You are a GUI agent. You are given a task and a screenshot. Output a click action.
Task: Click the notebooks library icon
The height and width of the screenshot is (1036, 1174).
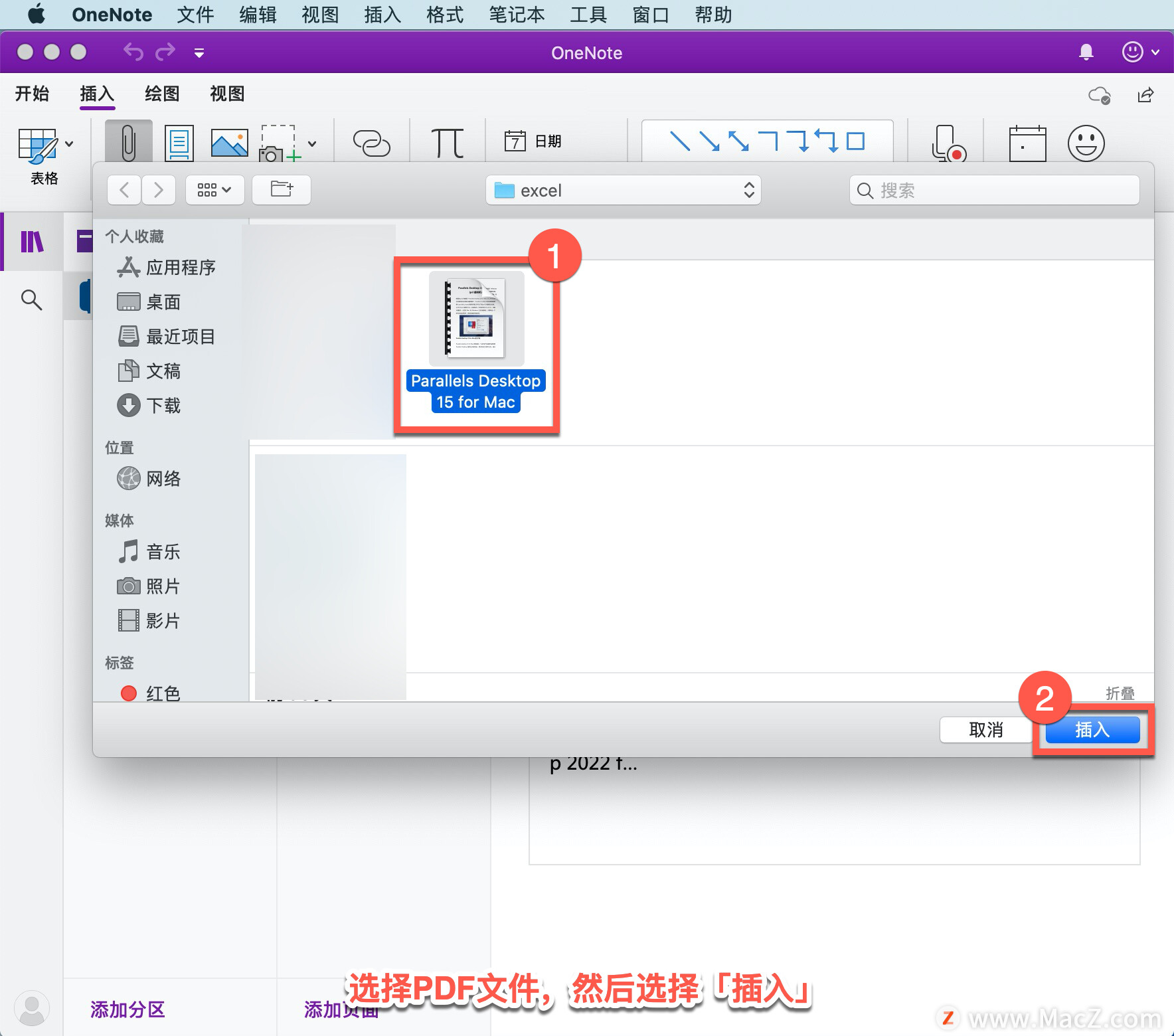click(x=32, y=242)
